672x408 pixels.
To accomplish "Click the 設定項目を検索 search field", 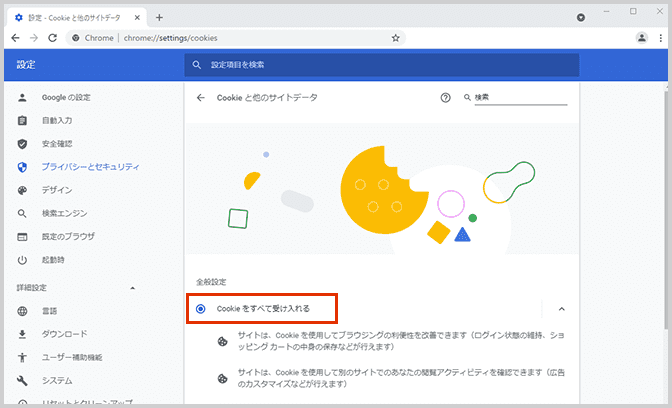I will [x=382, y=64].
